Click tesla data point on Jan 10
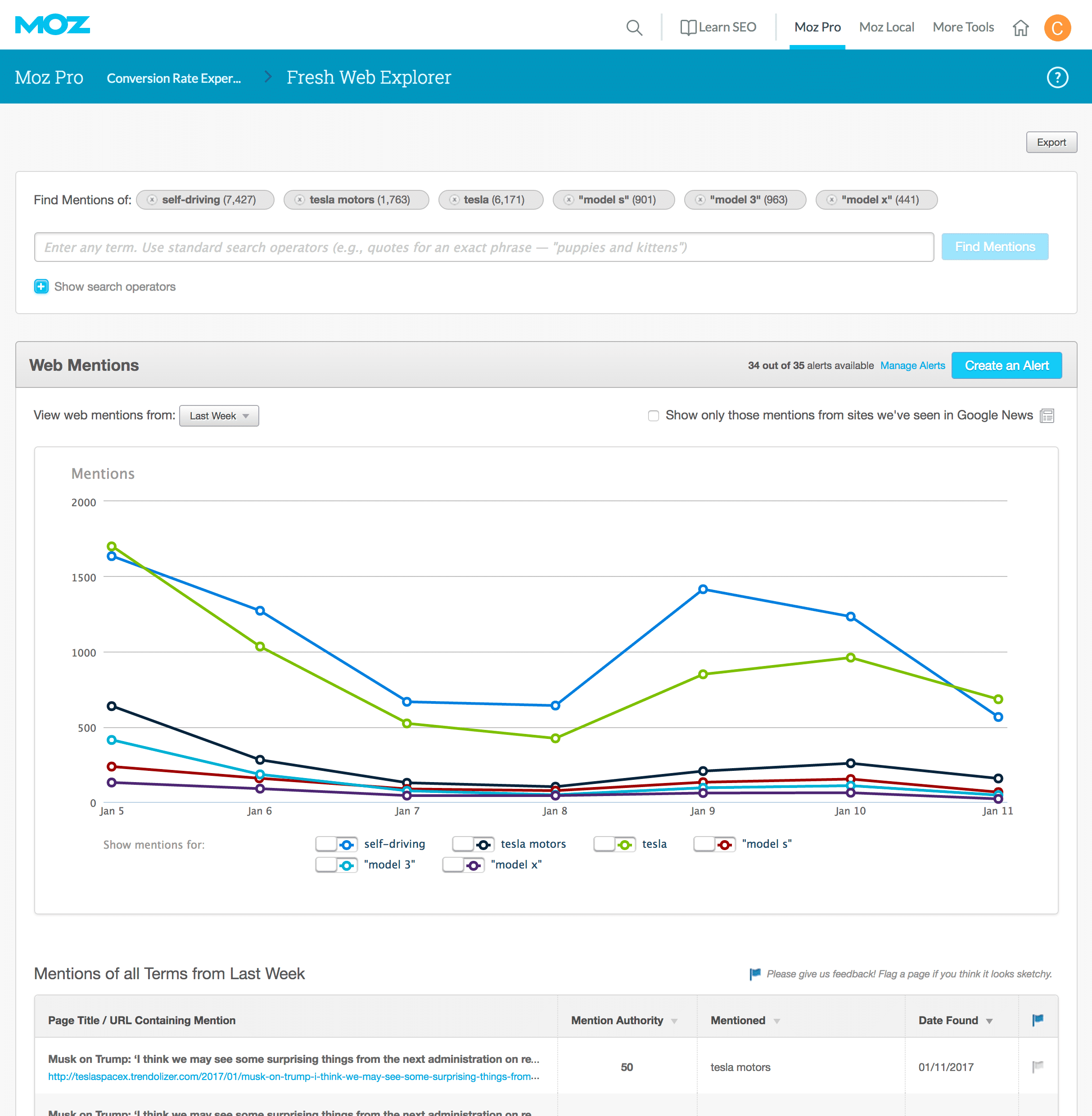The height and width of the screenshot is (1116, 1092). click(x=851, y=658)
